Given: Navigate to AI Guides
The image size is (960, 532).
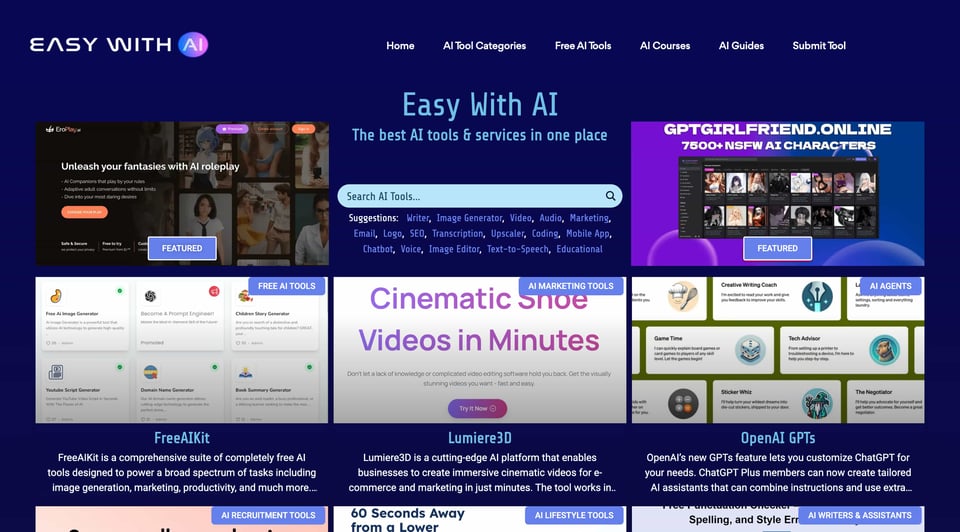Looking at the screenshot, I should click(x=741, y=46).
